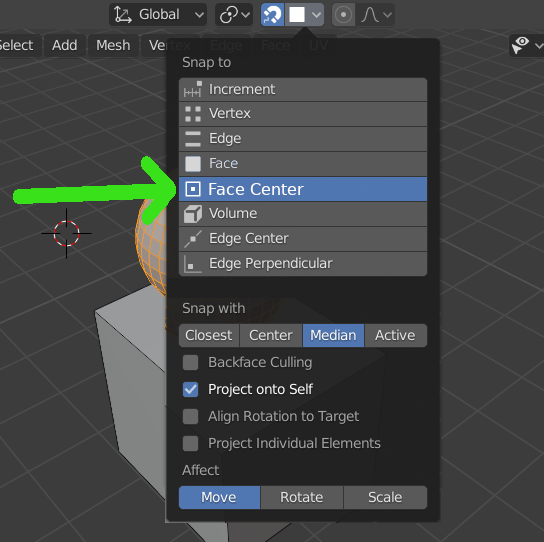Open the pivot point dropdown

click(x=234, y=15)
